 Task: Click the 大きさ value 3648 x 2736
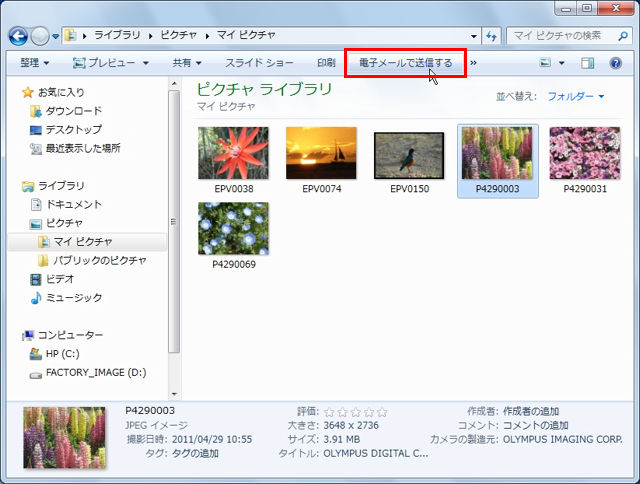coord(351,426)
